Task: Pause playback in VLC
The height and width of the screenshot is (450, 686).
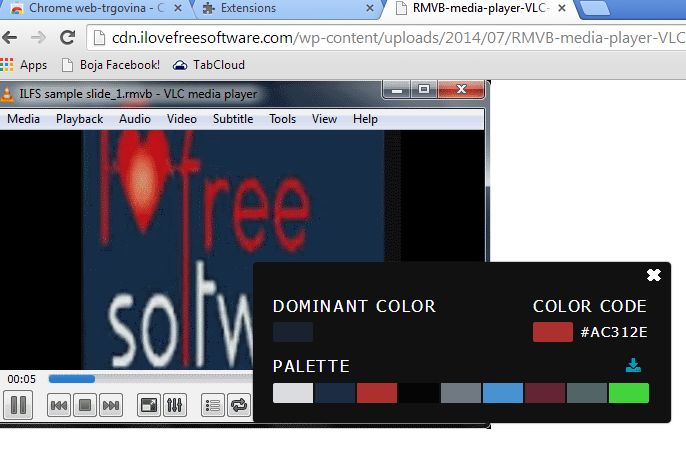Action: point(18,405)
